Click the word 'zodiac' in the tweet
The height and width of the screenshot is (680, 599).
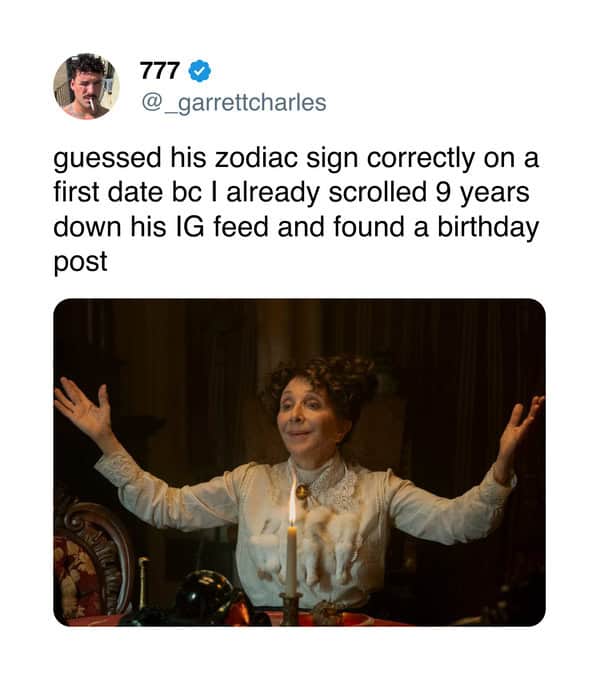[x=256, y=158]
